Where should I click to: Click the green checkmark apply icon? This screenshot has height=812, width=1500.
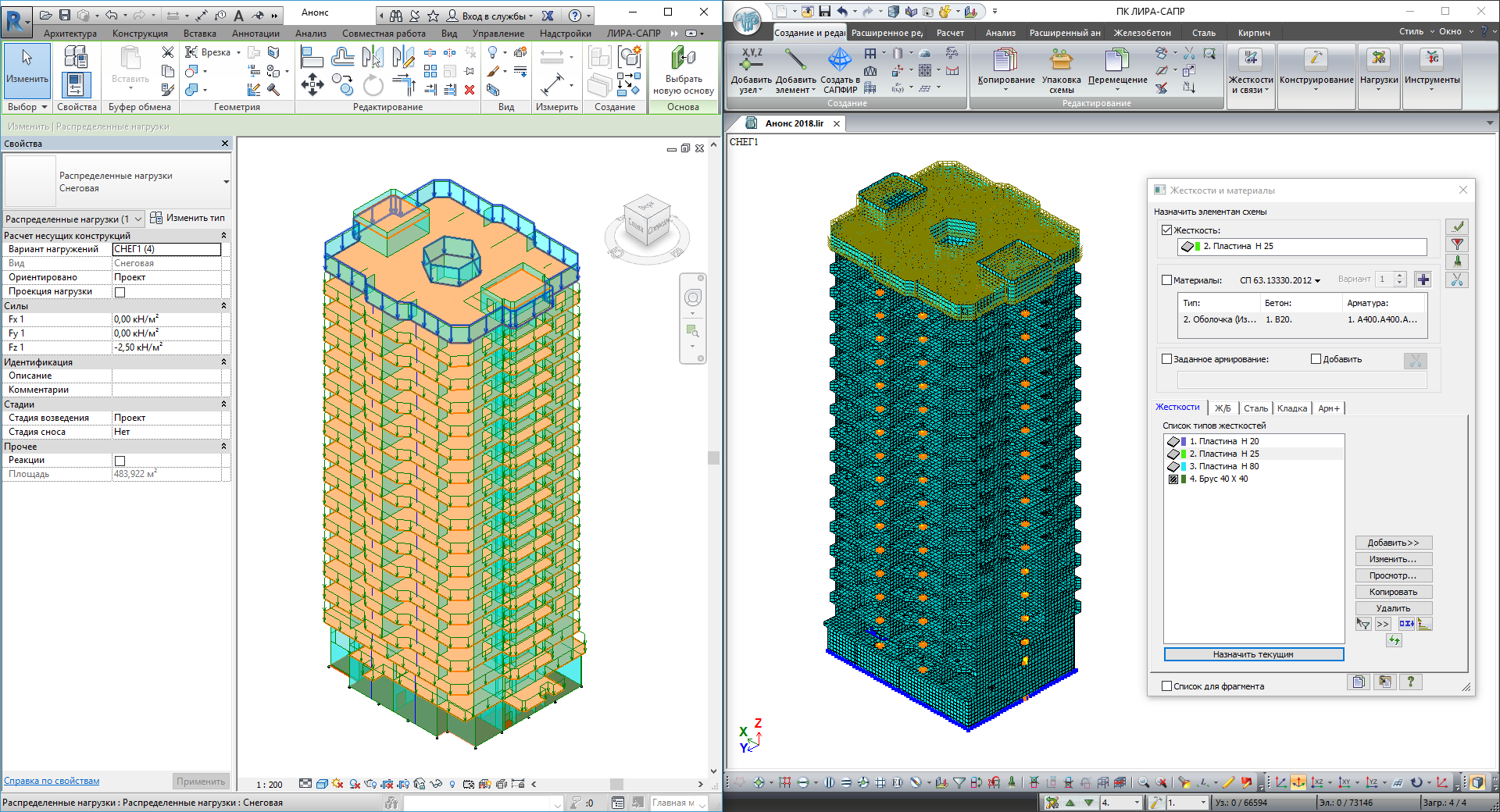coord(1457,226)
